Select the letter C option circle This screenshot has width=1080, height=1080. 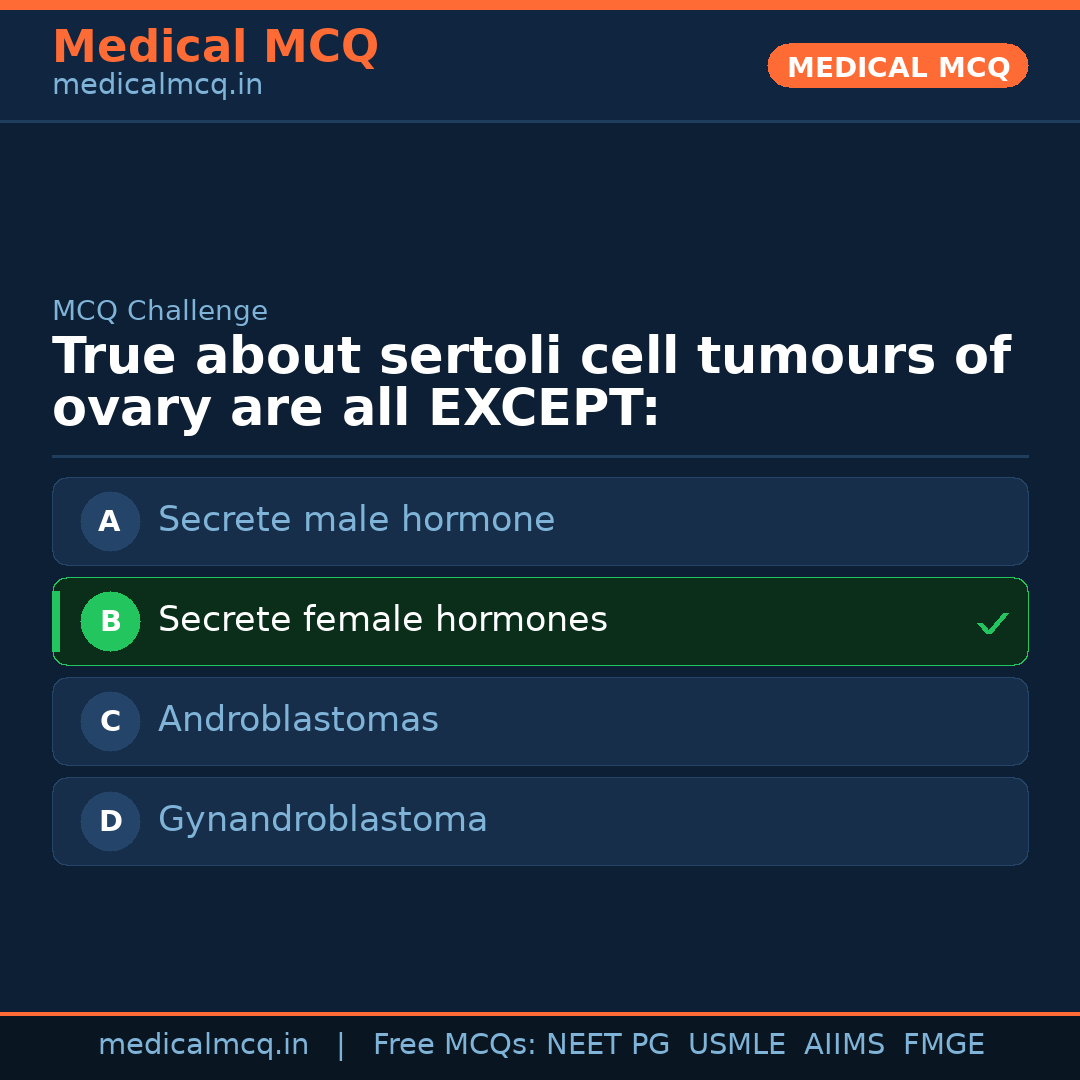point(110,721)
